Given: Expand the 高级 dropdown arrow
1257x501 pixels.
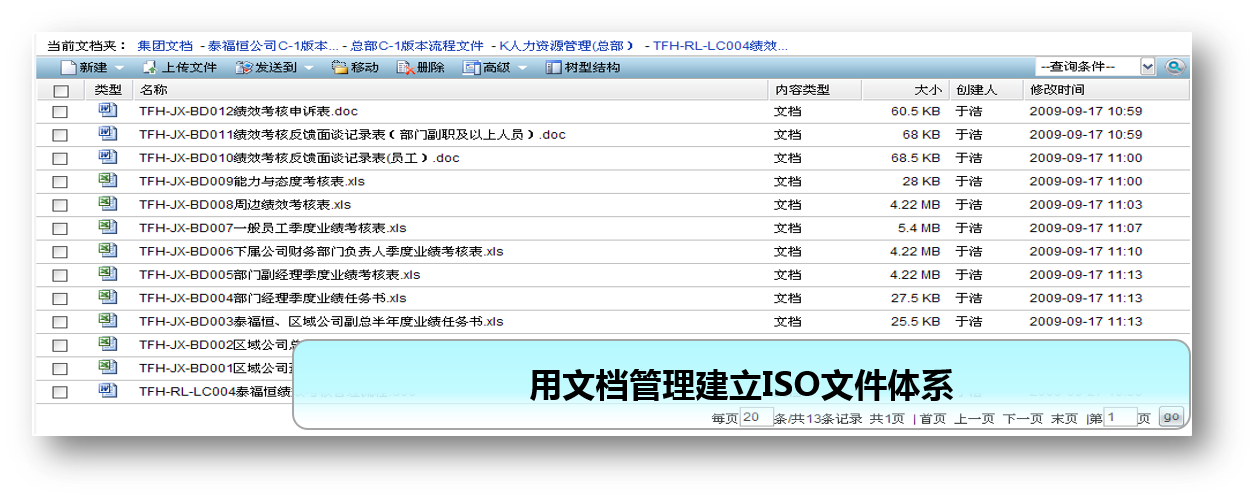Looking at the screenshot, I should click(522, 69).
